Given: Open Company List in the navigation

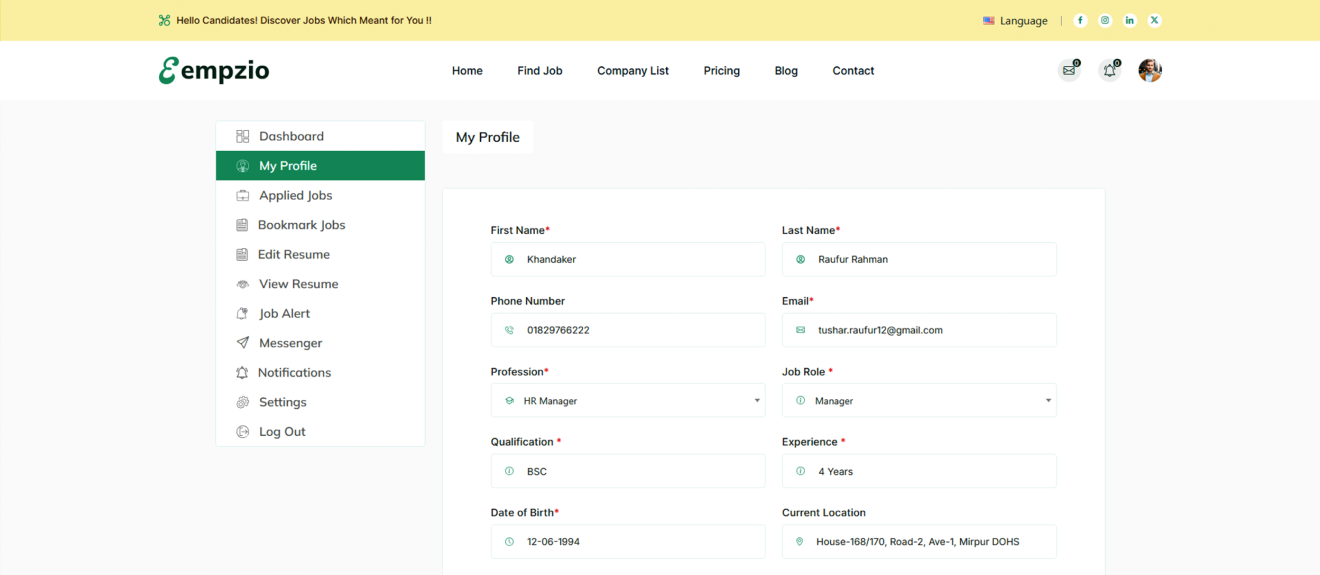Looking at the screenshot, I should click(633, 71).
